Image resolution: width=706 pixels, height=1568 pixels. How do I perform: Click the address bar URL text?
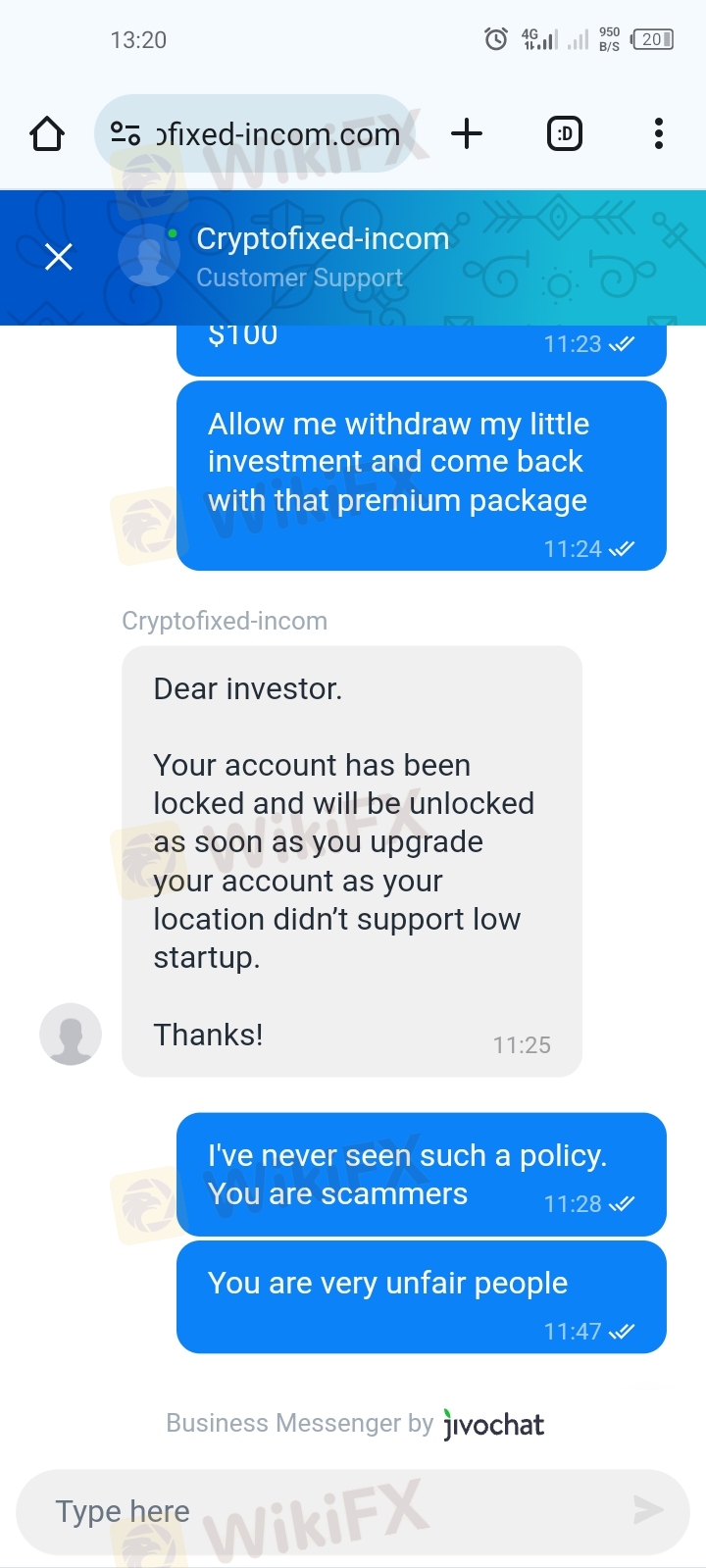(278, 134)
